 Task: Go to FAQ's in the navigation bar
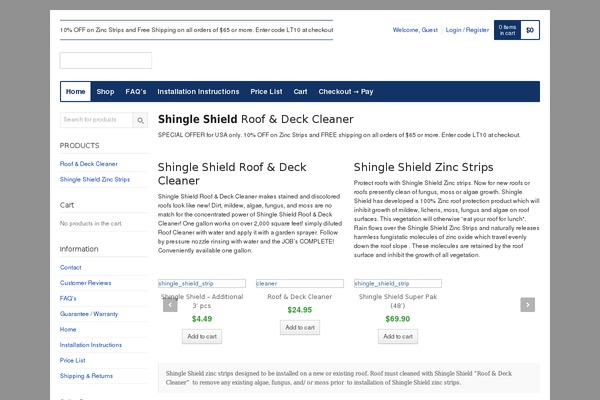136,91
